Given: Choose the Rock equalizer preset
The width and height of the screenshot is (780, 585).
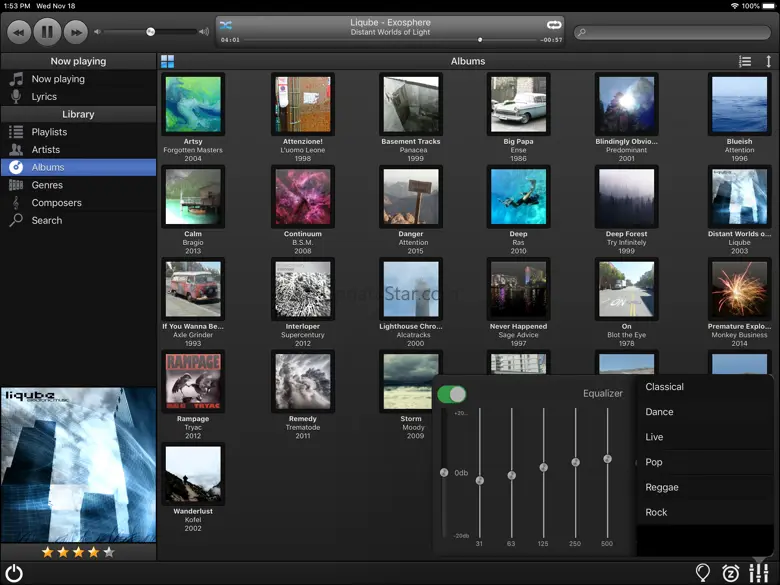Looking at the screenshot, I should click(x=704, y=512).
